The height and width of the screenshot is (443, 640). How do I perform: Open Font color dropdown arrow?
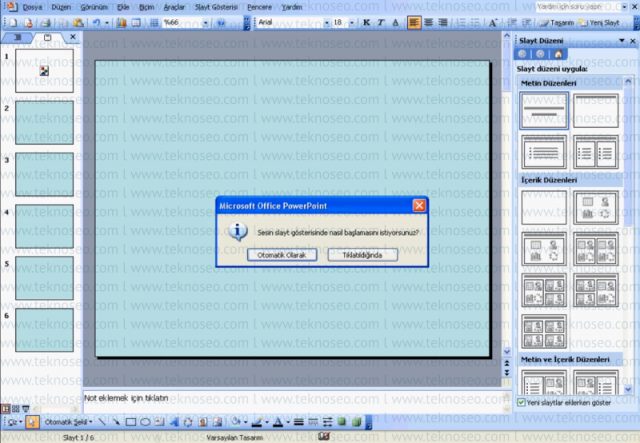pos(288,422)
